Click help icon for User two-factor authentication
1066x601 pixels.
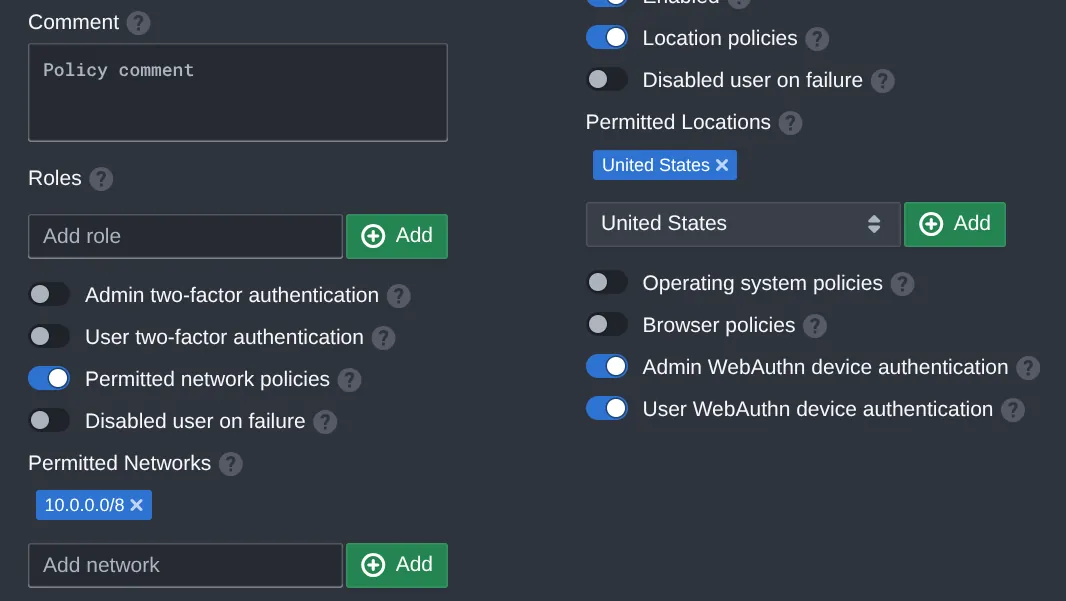pos(381,337)
